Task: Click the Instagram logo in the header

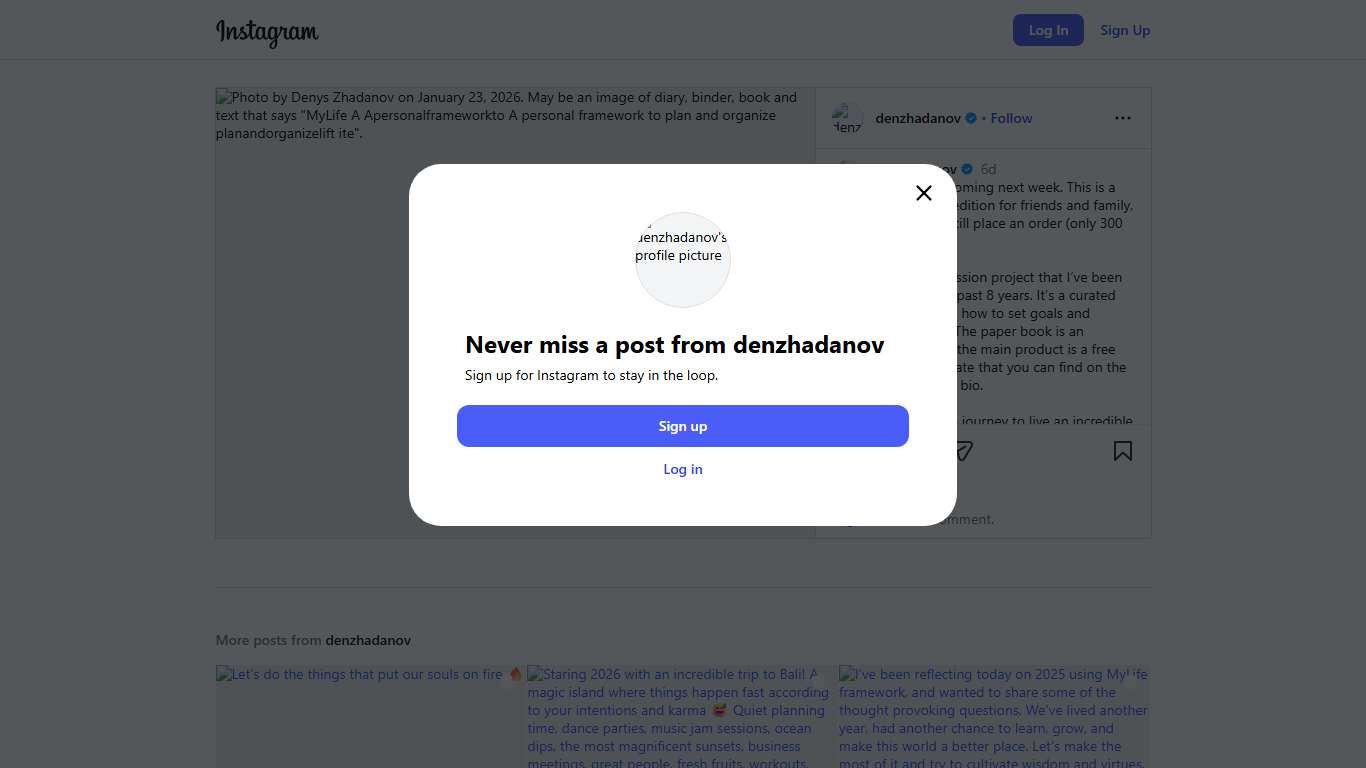Action: point(267,32)
